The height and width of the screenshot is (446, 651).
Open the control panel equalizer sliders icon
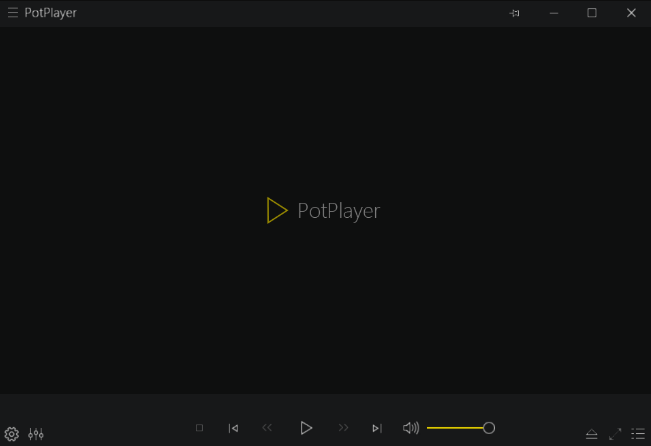(36, 434)
